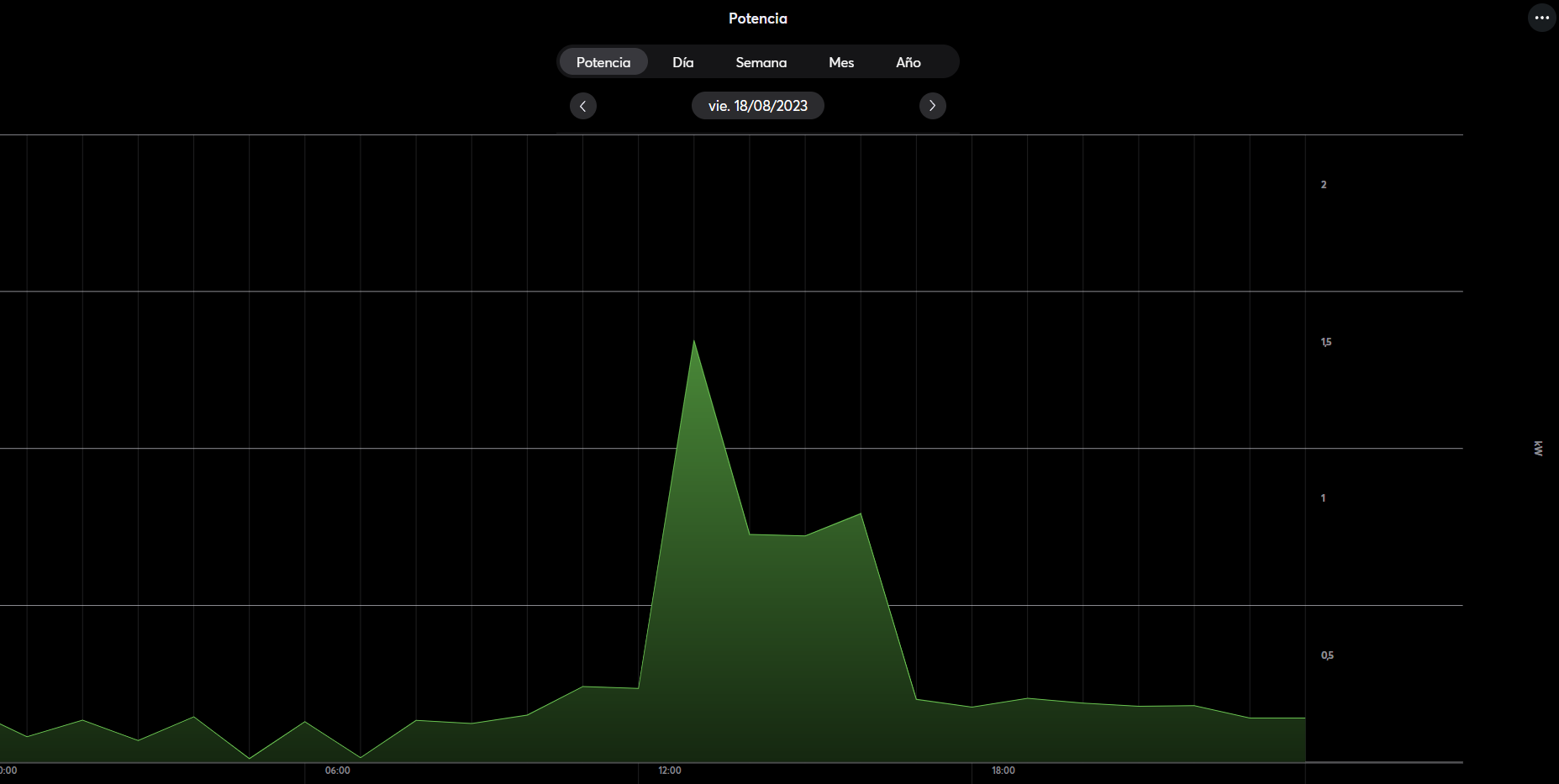
Task: Click the 12:00 time axis label
Action: pyautogui.click(x=670, y=771)
